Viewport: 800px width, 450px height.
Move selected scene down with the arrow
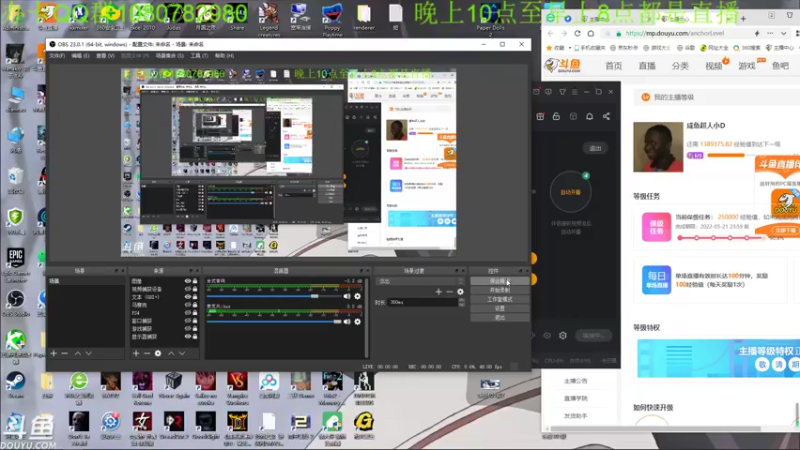pyautogui.click(x=89, y=353)
